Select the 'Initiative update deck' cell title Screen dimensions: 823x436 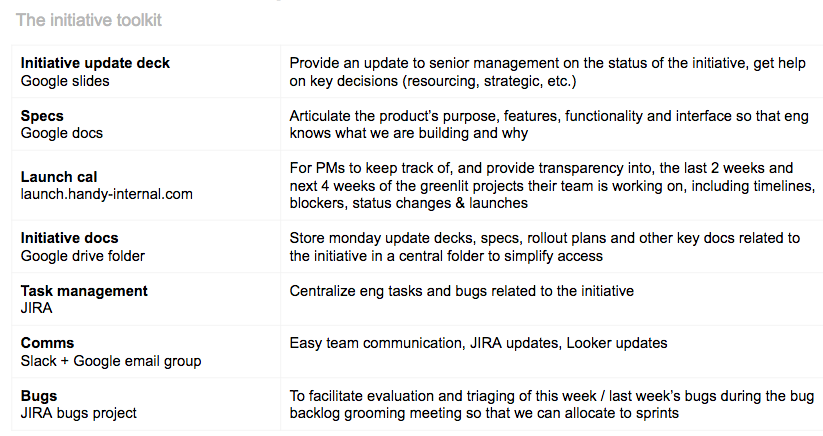(95, 63)
